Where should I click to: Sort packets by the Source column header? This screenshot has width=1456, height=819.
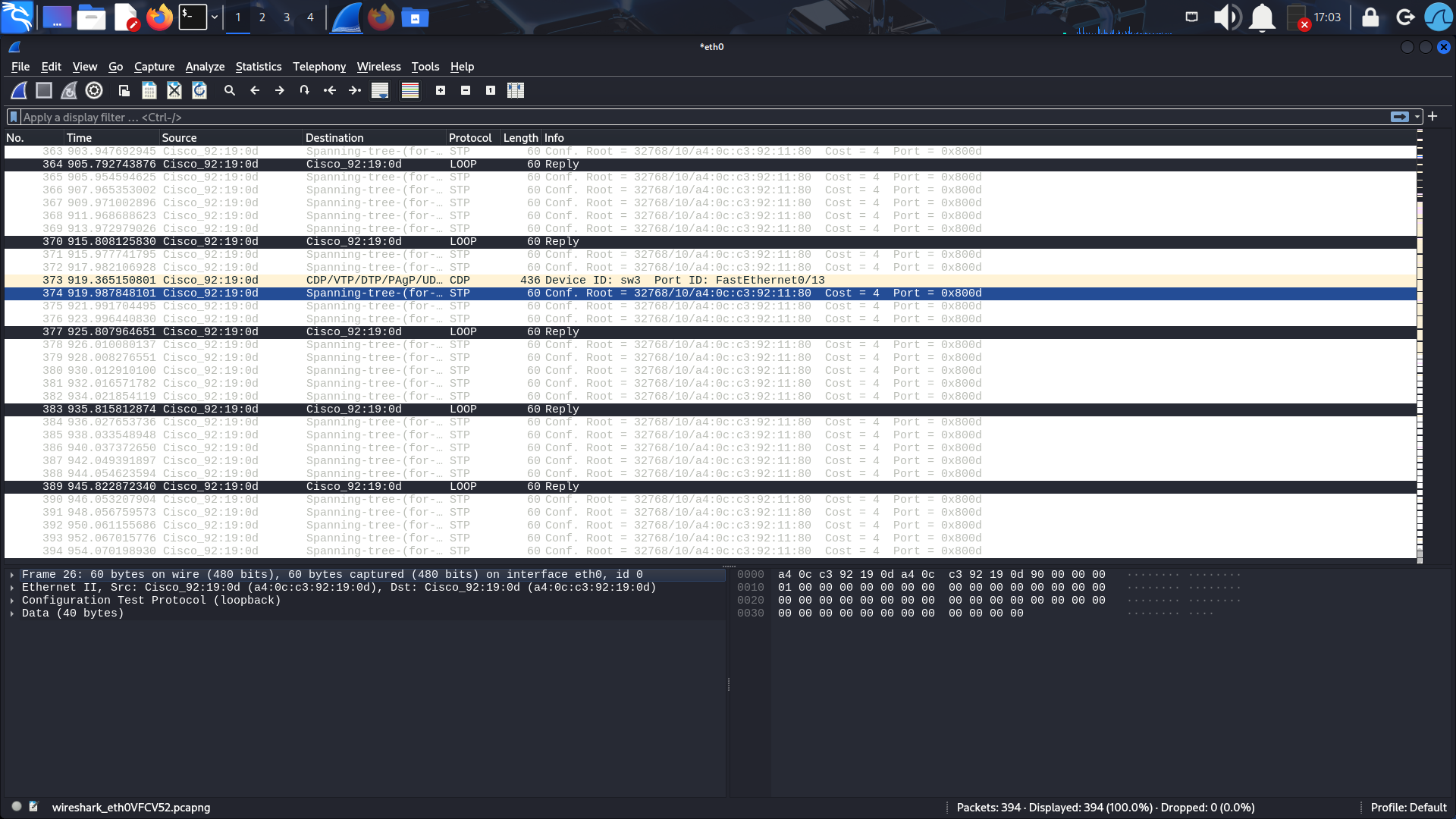click(x=231, y=138)
